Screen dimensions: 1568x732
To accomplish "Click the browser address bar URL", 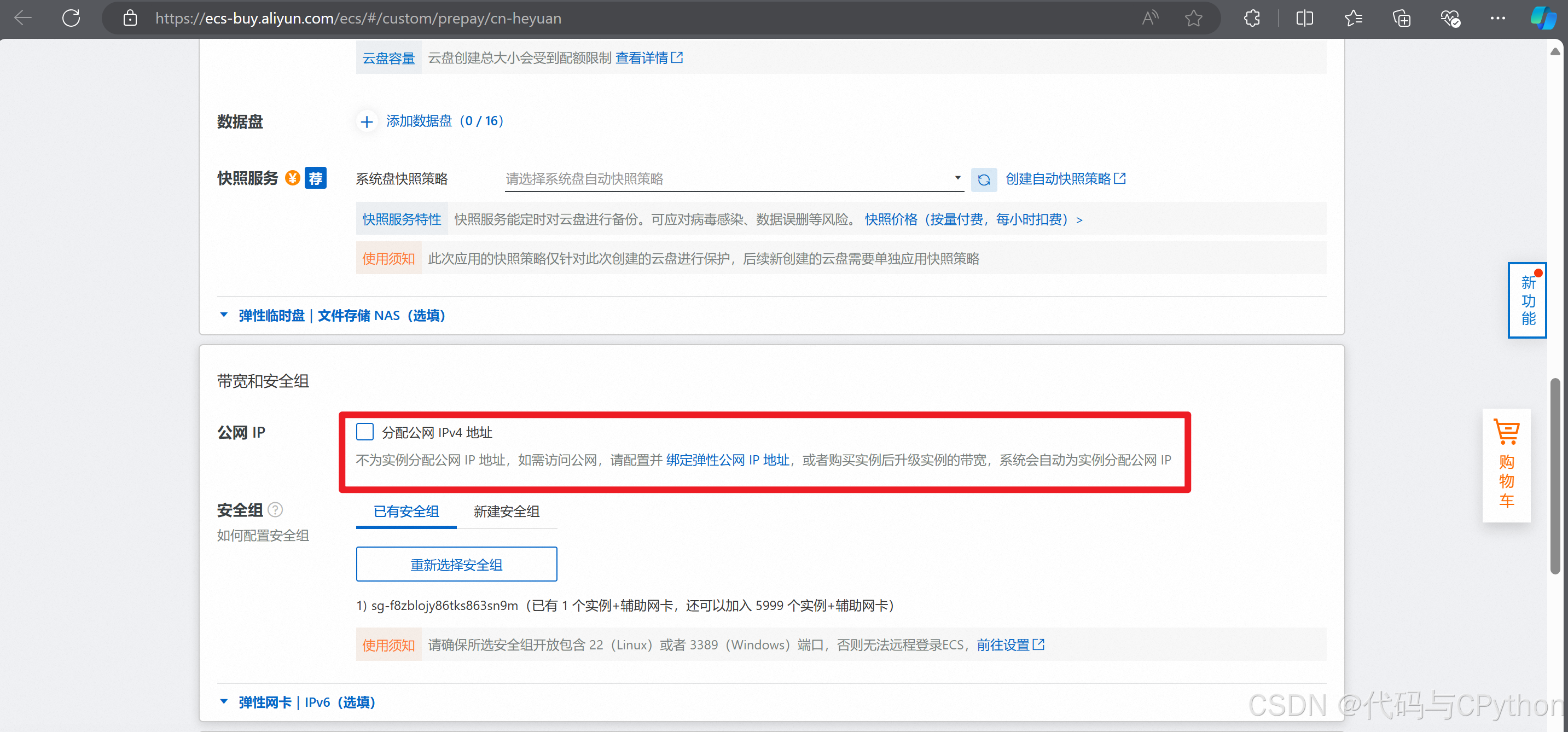I will 358,18.
